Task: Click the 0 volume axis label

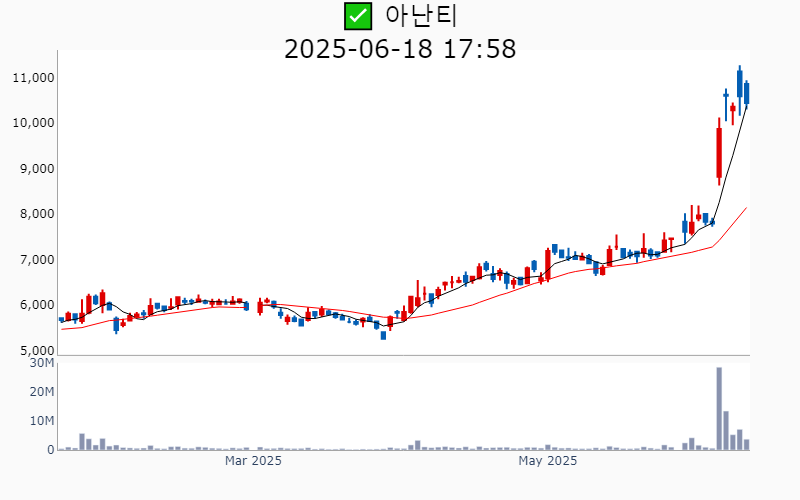Action: (x=51, y=450)
